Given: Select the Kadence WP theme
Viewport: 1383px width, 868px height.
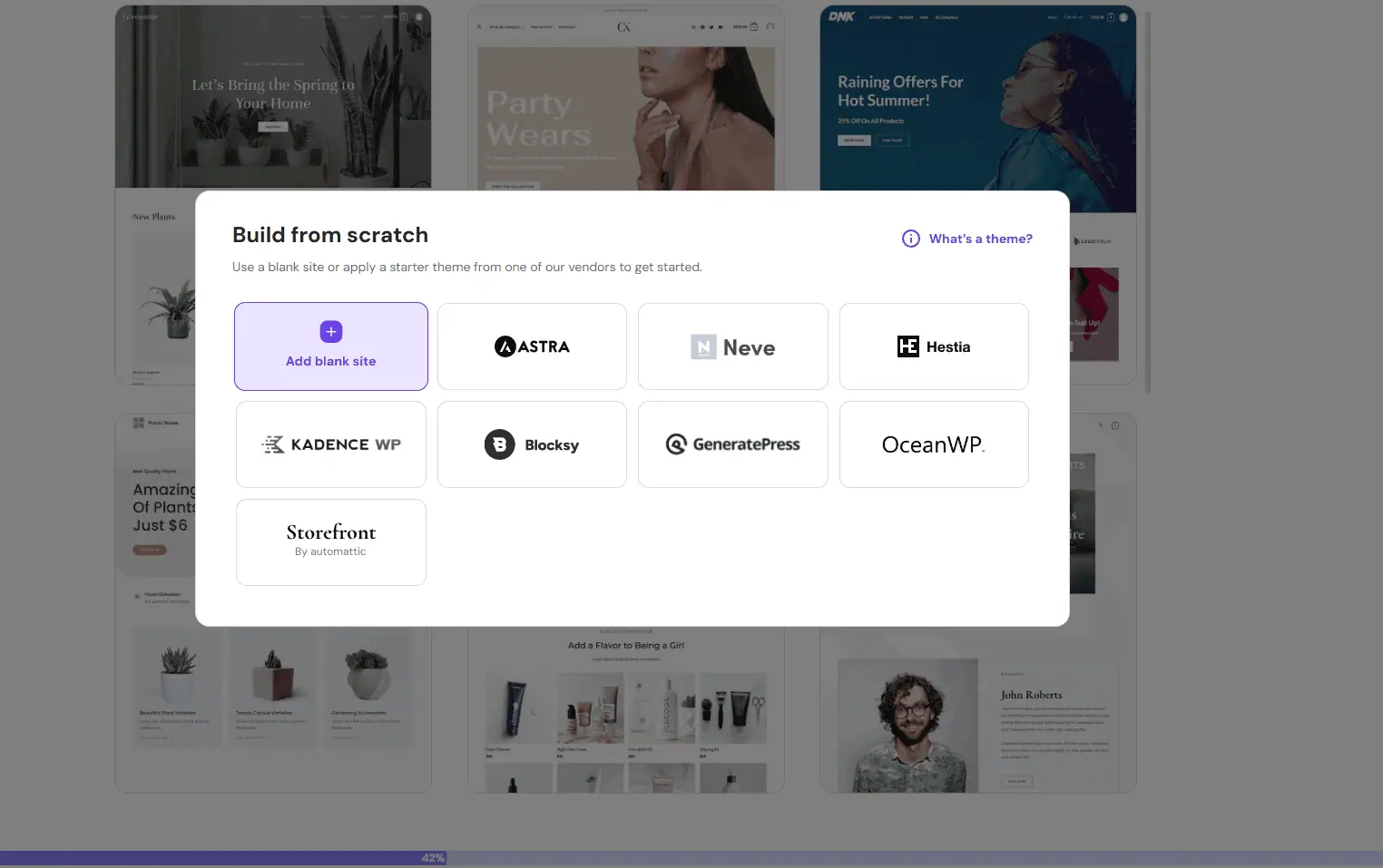Looking at the screenshot, I should point(331,444).
